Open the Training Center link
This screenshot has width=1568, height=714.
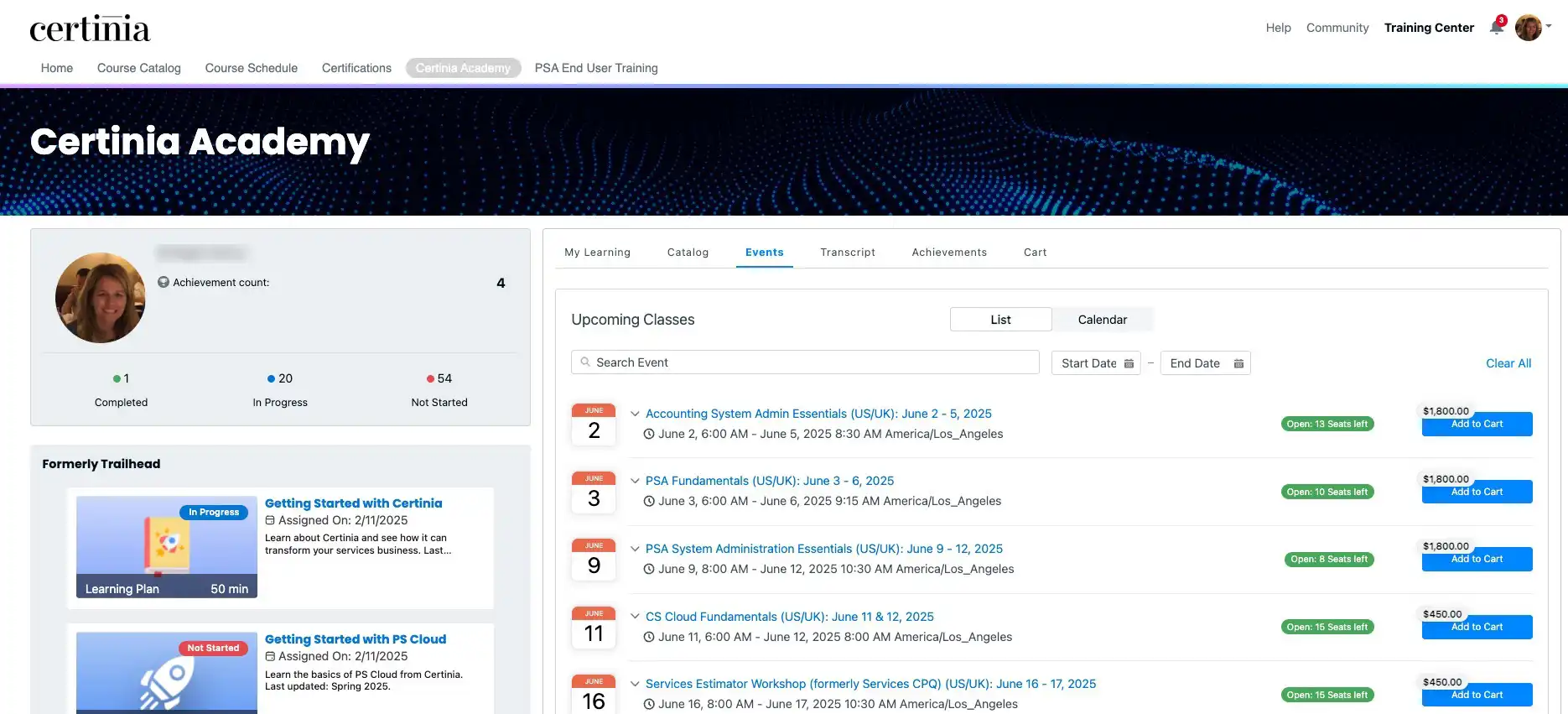(1429, 28)
